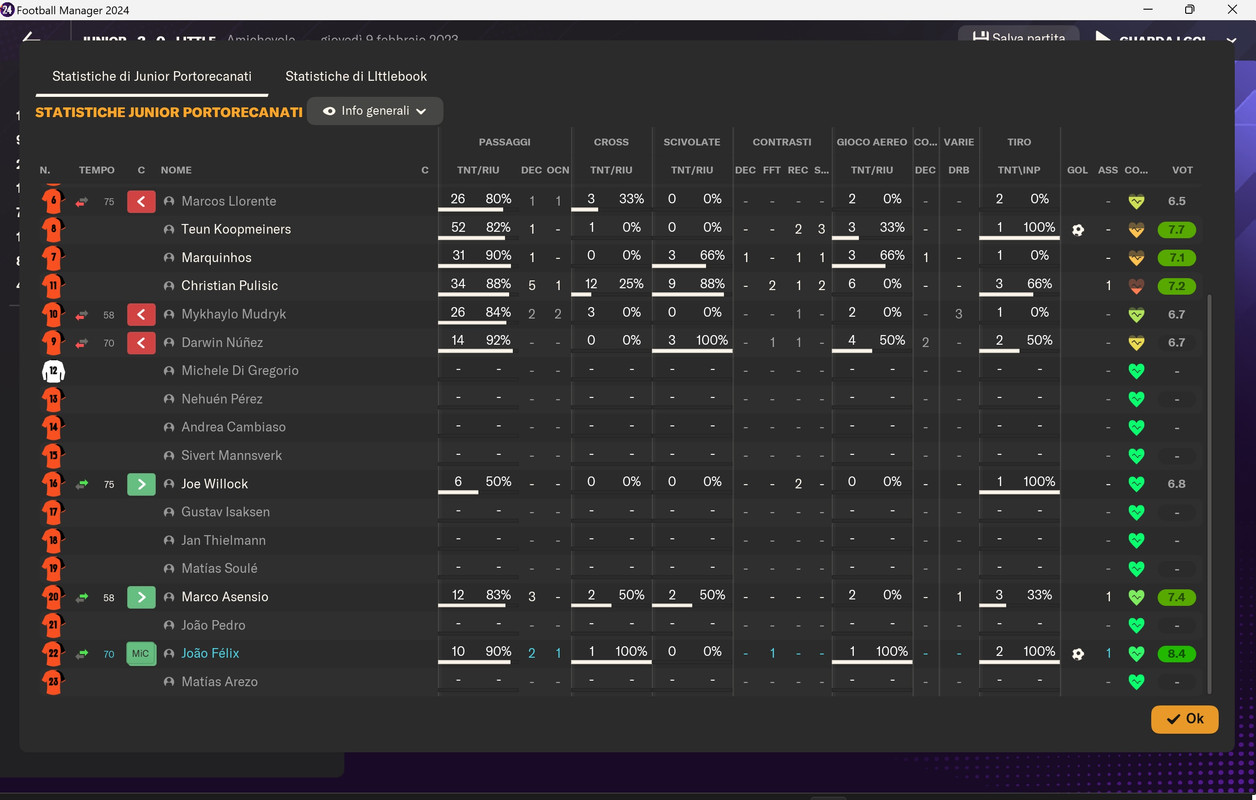Sort by the VOT column header
Viewport: 1256px width, 800px height.
(1182, 170)
